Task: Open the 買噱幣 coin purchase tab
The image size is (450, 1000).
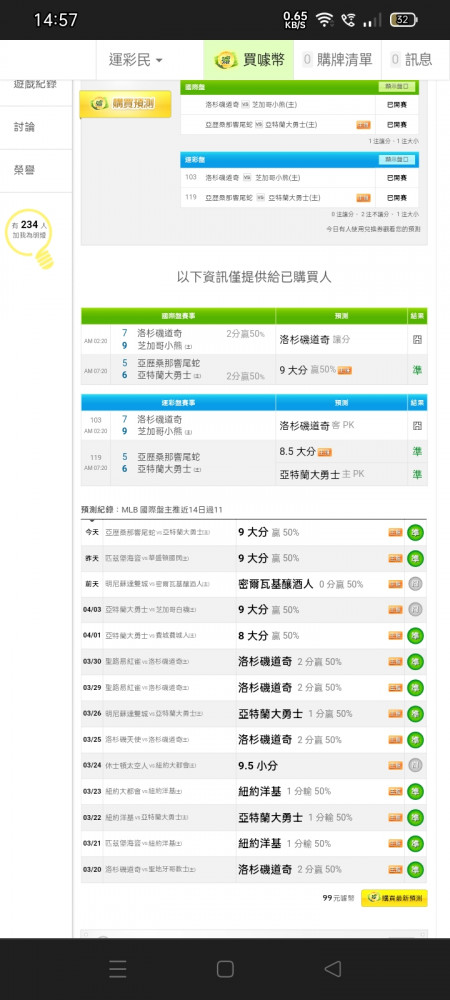Action: tap(249, 60)
